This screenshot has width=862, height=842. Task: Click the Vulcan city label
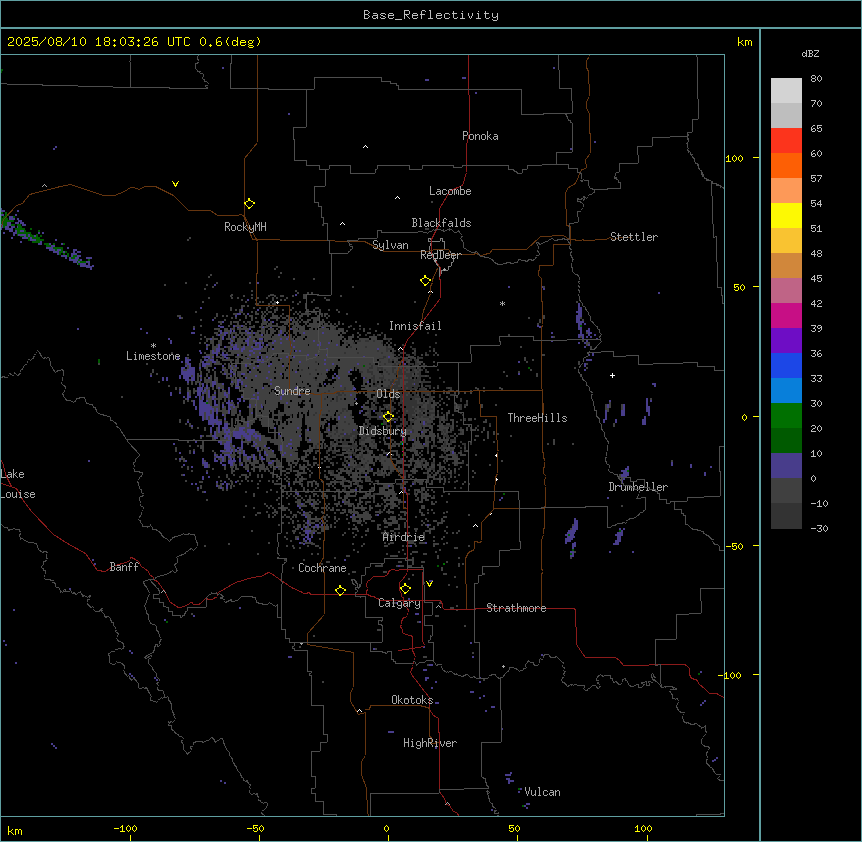tap(542, 792)
